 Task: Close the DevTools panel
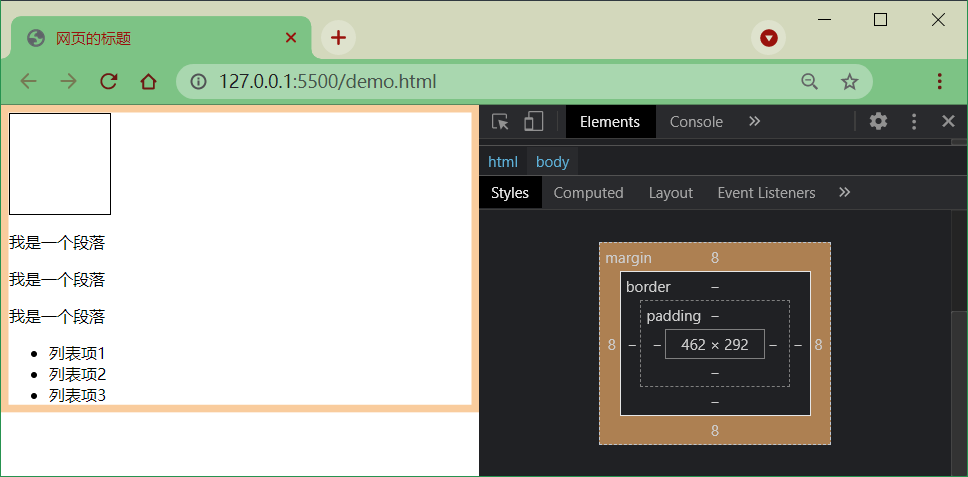point(948,122)
